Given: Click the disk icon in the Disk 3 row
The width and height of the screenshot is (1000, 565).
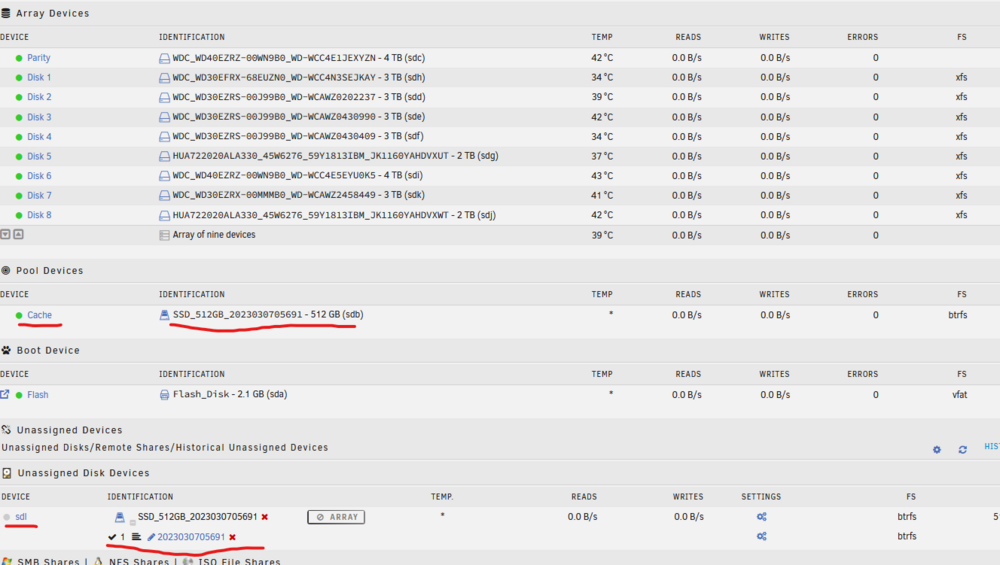Looking at the screenshot, I should [164, 117].
